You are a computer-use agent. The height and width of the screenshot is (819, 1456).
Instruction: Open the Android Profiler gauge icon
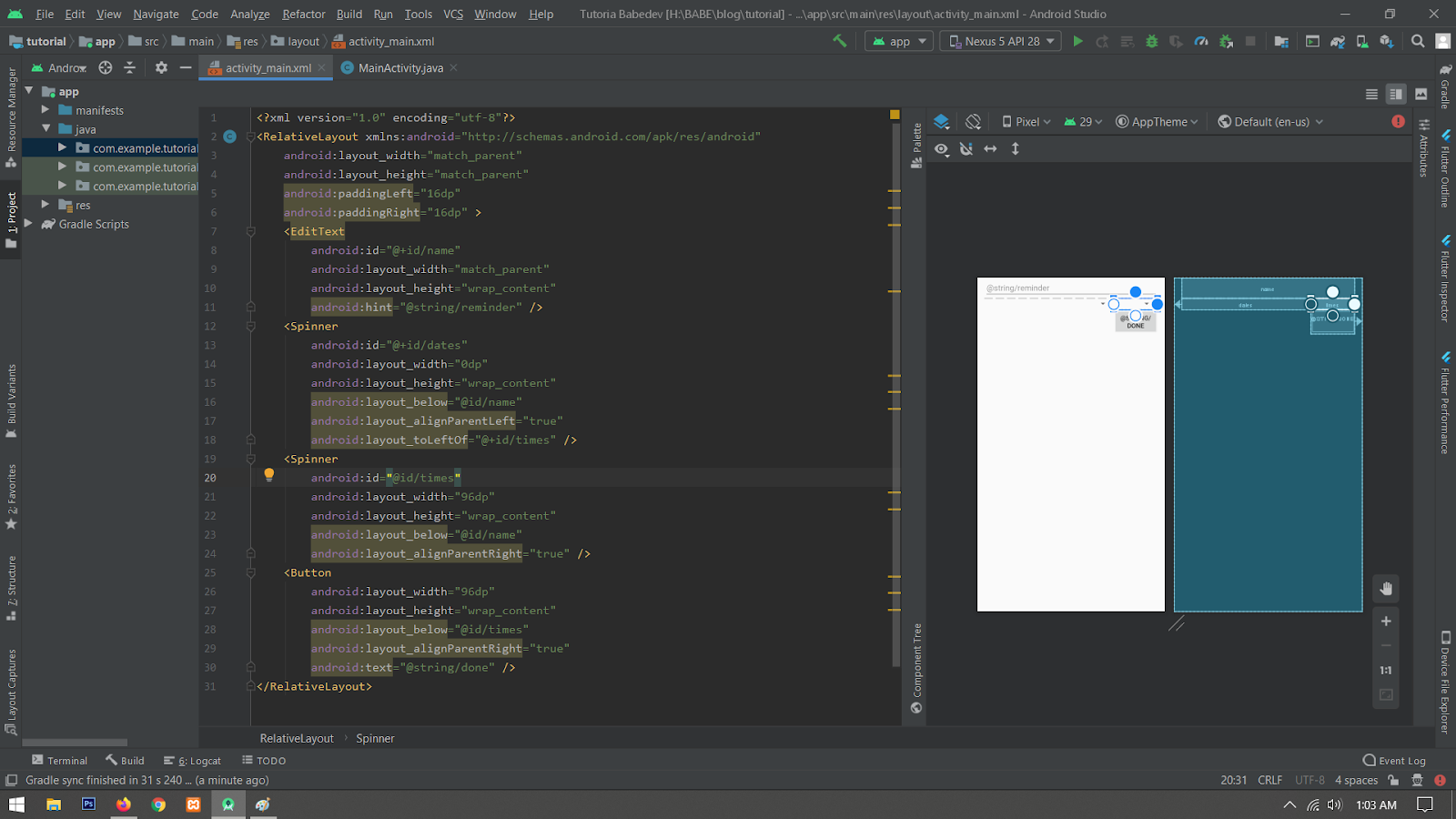point(1201,41)
